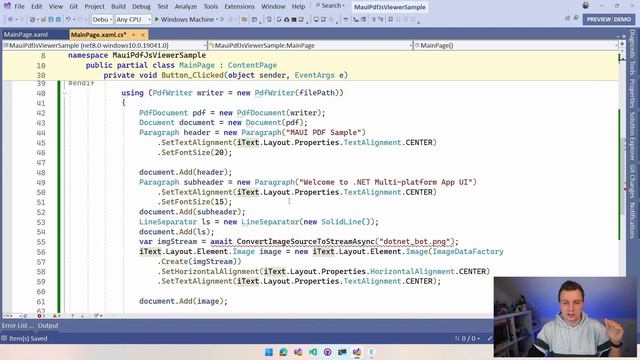Viewport: 640px width, 360px height.
Task: Collapse the using block at line 40
Action: click(x=64, y=93)
